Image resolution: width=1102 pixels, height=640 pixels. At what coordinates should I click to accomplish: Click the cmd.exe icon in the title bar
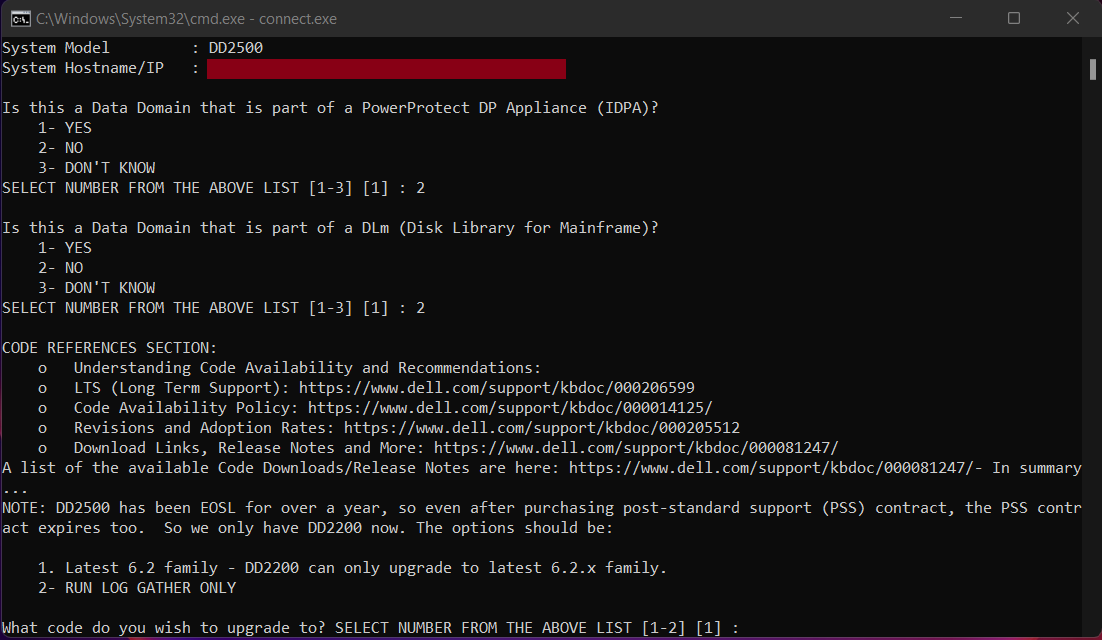[x=19, y=18]
